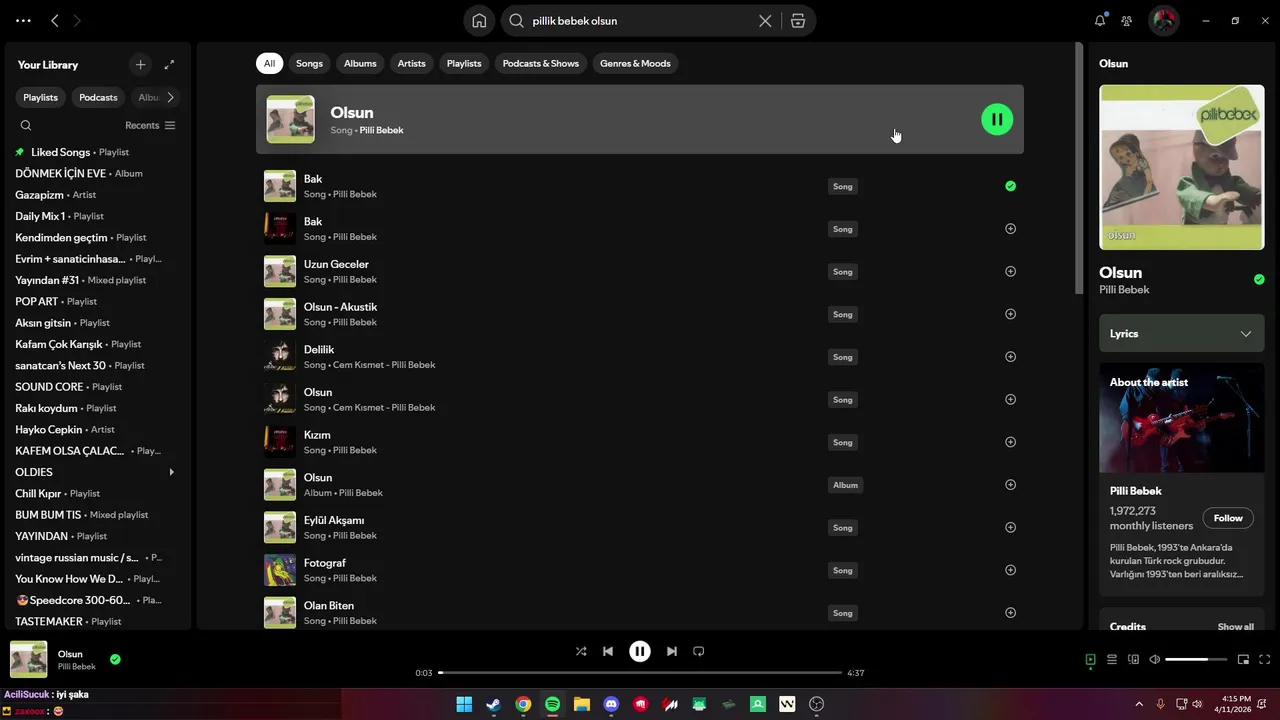Mute with the speaker volume icon

[1155, 659]
